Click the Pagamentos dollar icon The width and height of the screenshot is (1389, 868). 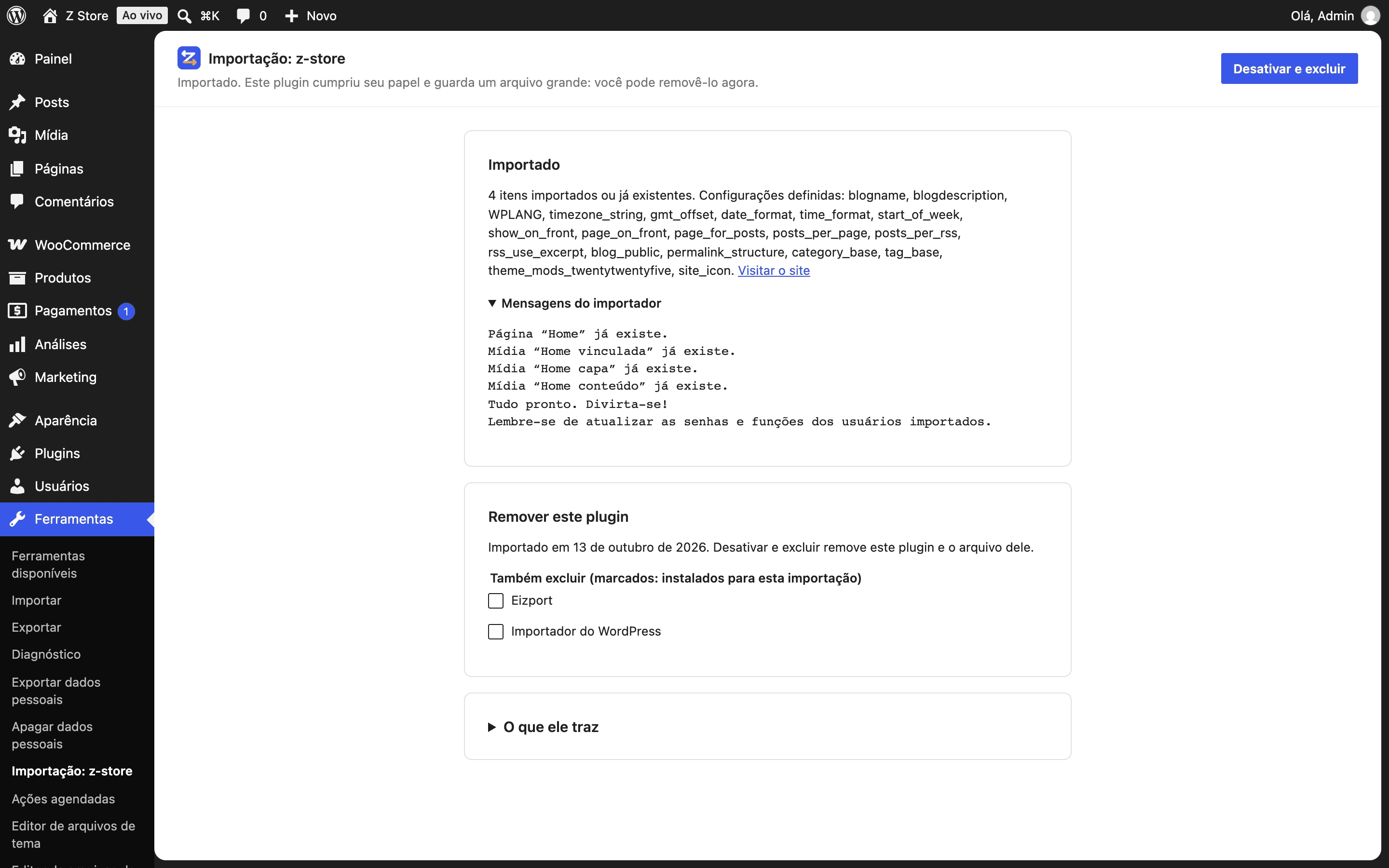pos(17,311)
